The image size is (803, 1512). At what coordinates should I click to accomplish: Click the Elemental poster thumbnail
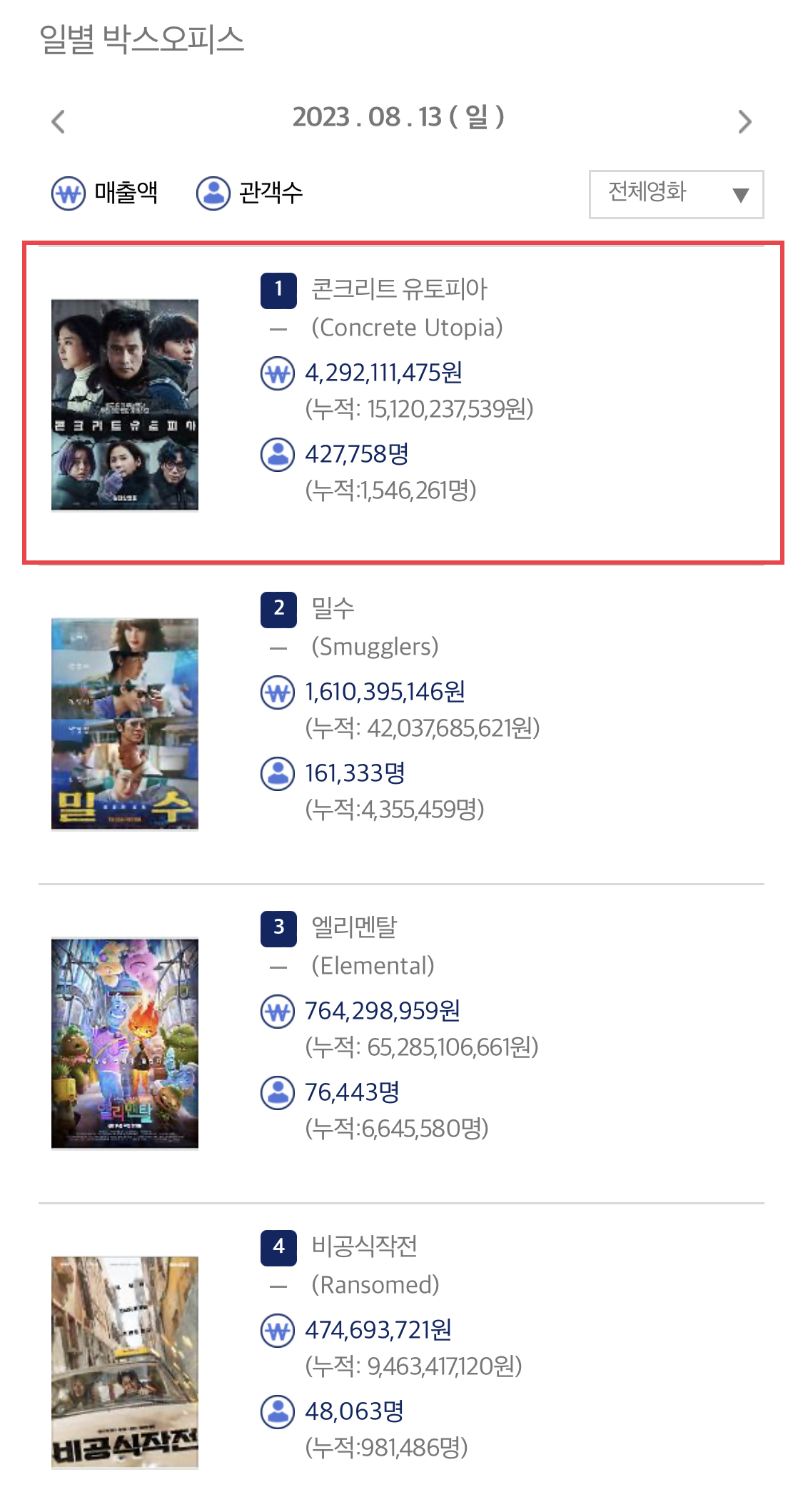pyautogui.click(x=125, y=1043)
